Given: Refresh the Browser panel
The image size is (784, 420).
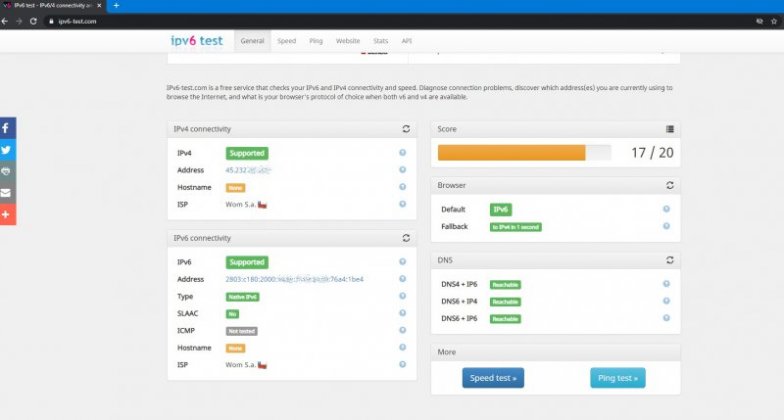Looking at the screenshot, I should [670, 185].
